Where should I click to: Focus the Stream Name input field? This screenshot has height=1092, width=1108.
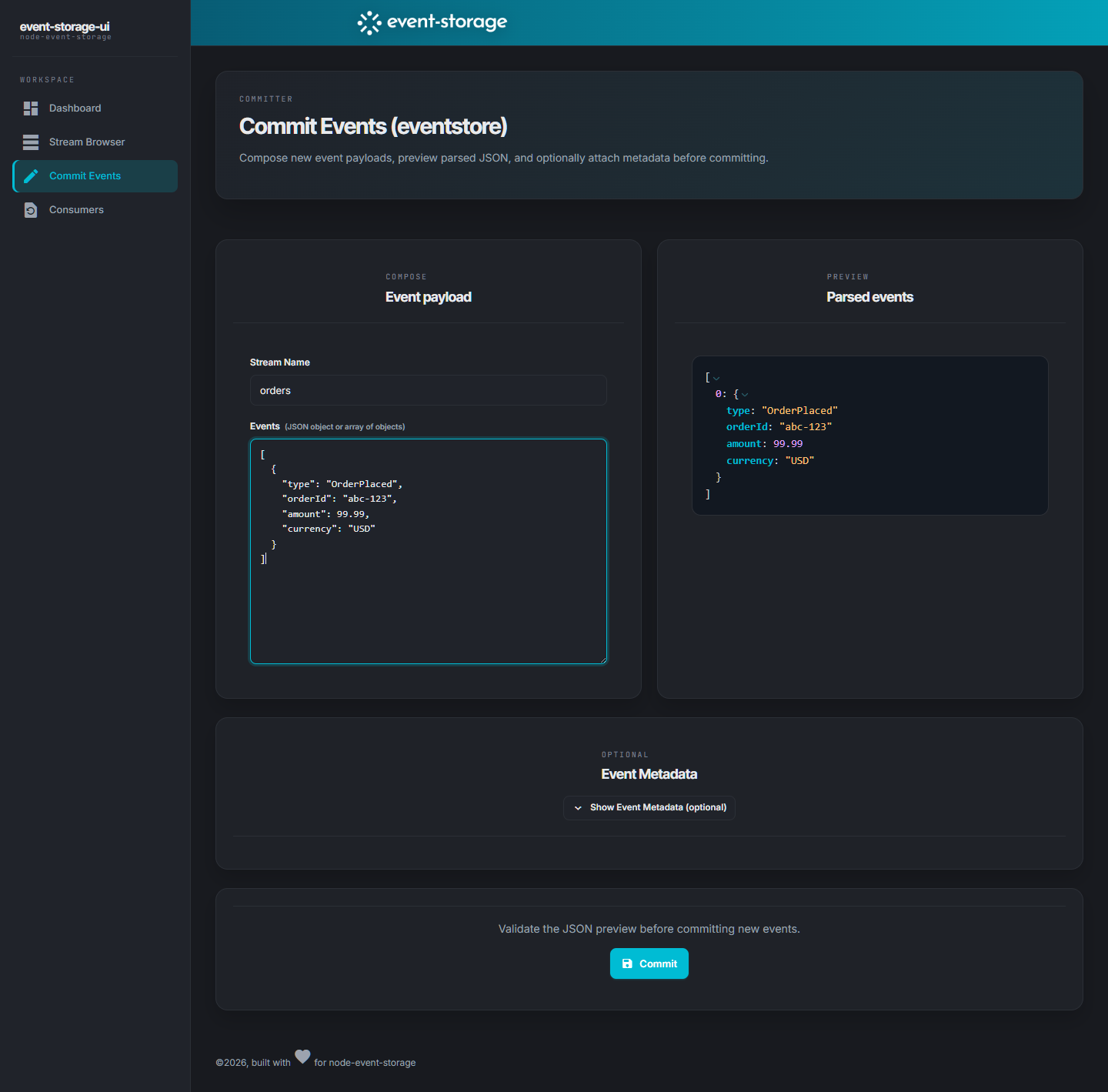[x=429, y=390]
